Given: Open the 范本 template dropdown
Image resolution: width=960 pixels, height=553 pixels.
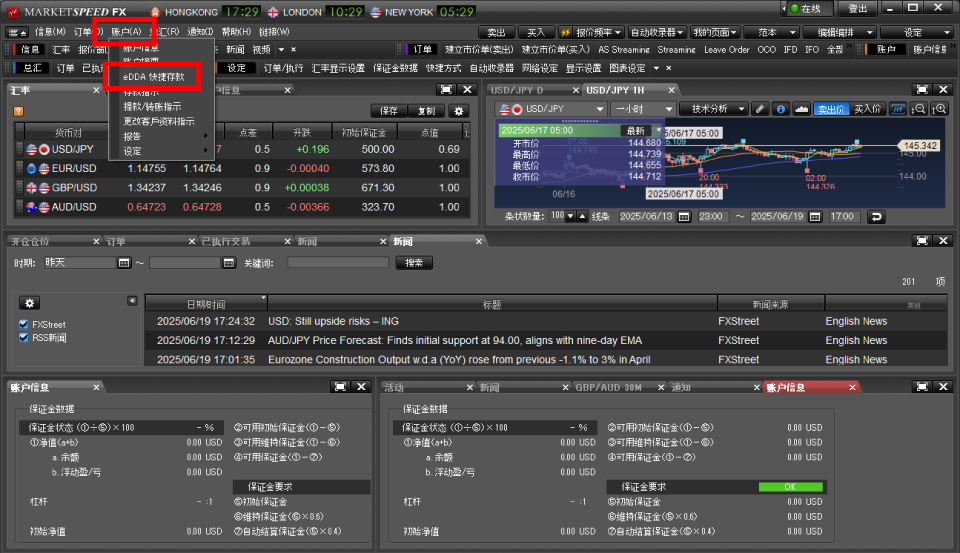Looking at the screenshot, I should pos(772,32).
